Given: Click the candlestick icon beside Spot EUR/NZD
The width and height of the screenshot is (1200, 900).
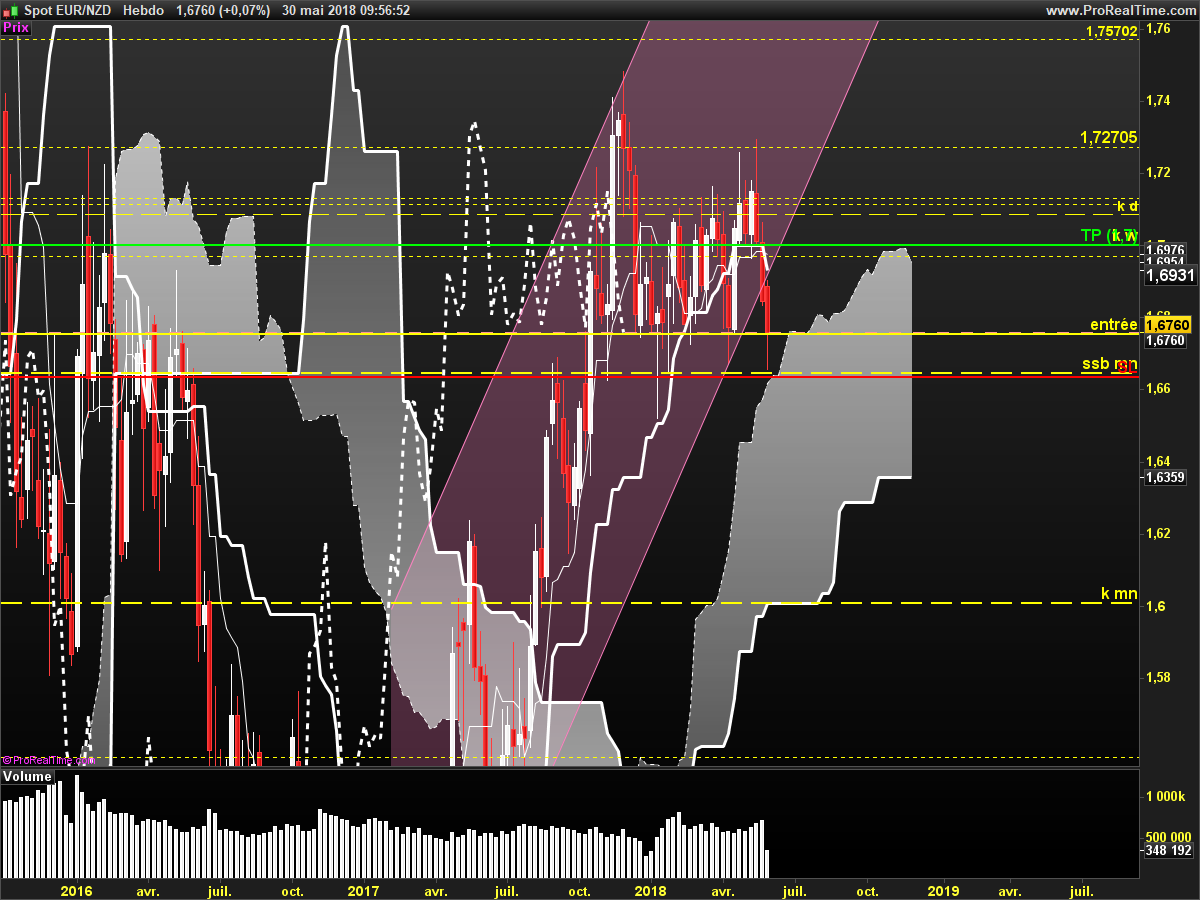Looking at the screenshot, I should tap(11, 10).
